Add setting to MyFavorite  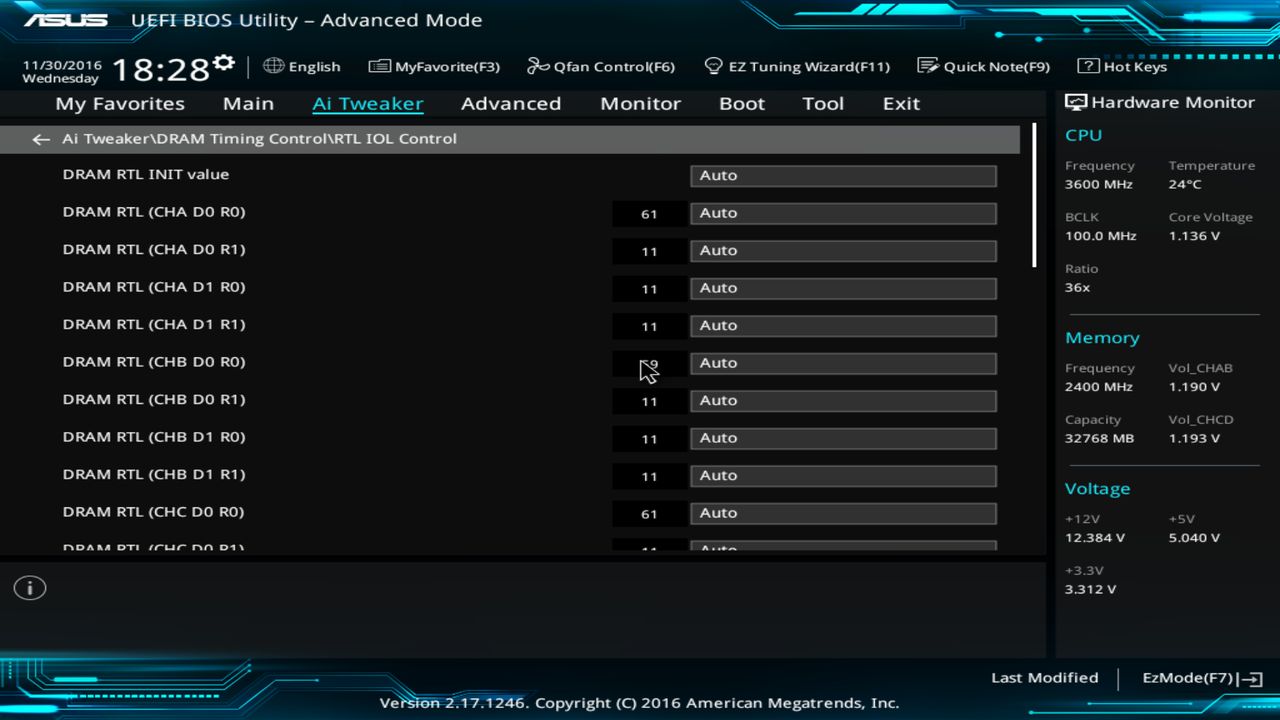pos(433,66)
